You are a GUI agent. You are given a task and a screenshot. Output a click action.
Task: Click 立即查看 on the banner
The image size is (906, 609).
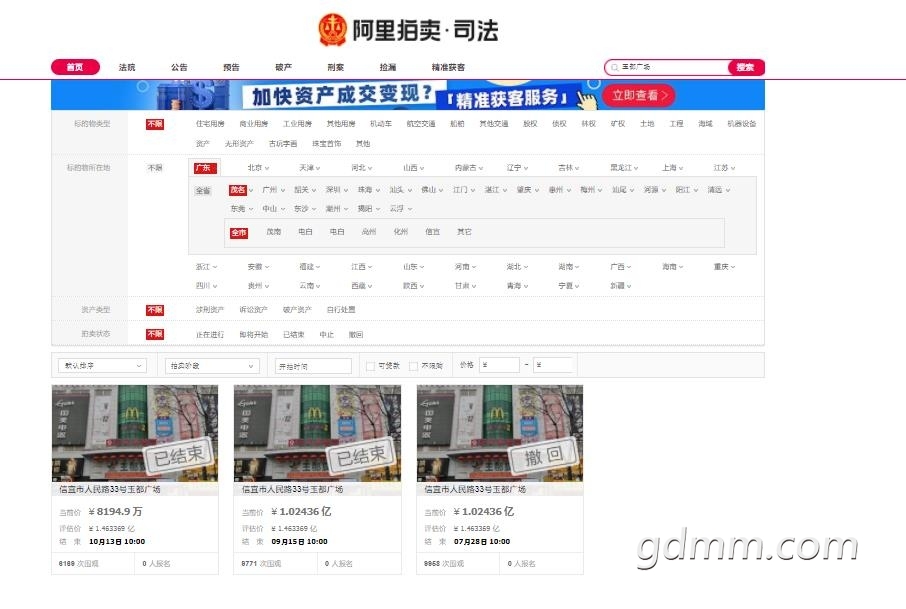point(639,95)
